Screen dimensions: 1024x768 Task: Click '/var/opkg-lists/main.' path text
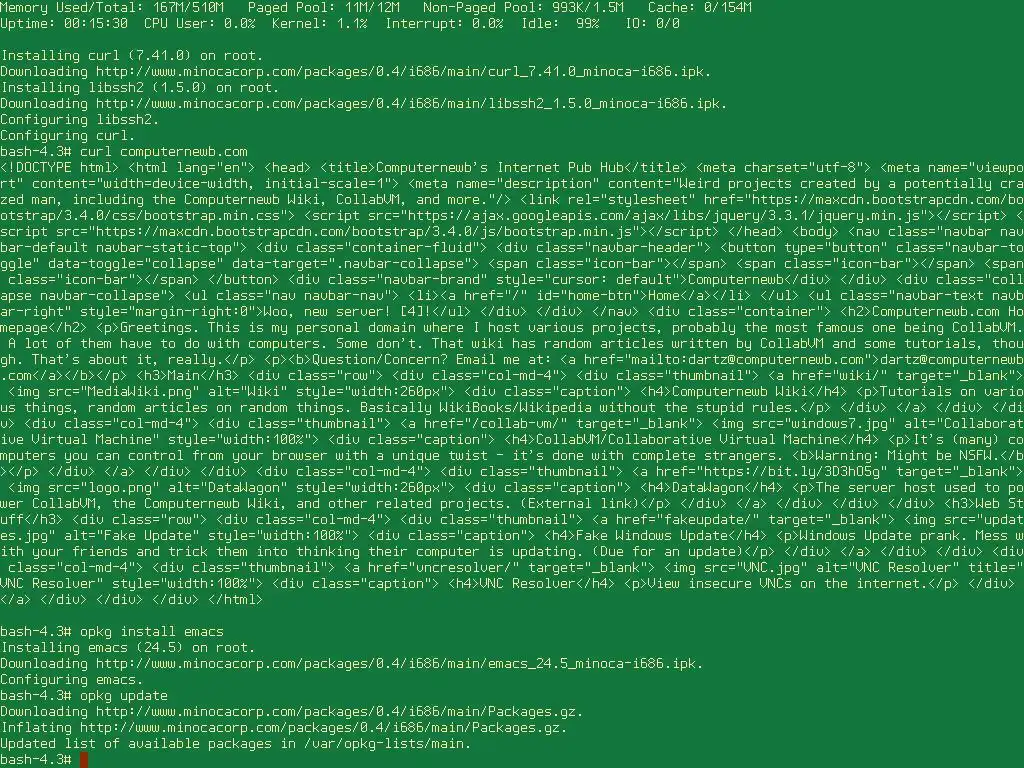click(387, 744)
